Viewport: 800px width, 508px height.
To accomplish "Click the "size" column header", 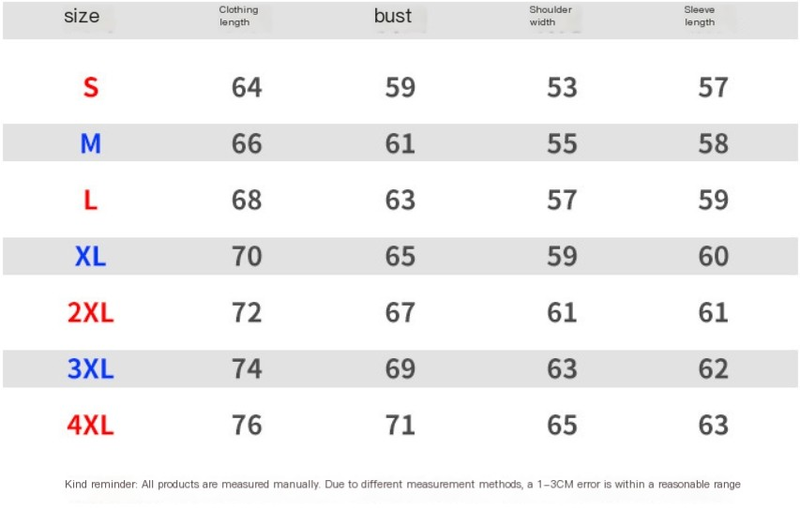I will click(x=82, y=16).
